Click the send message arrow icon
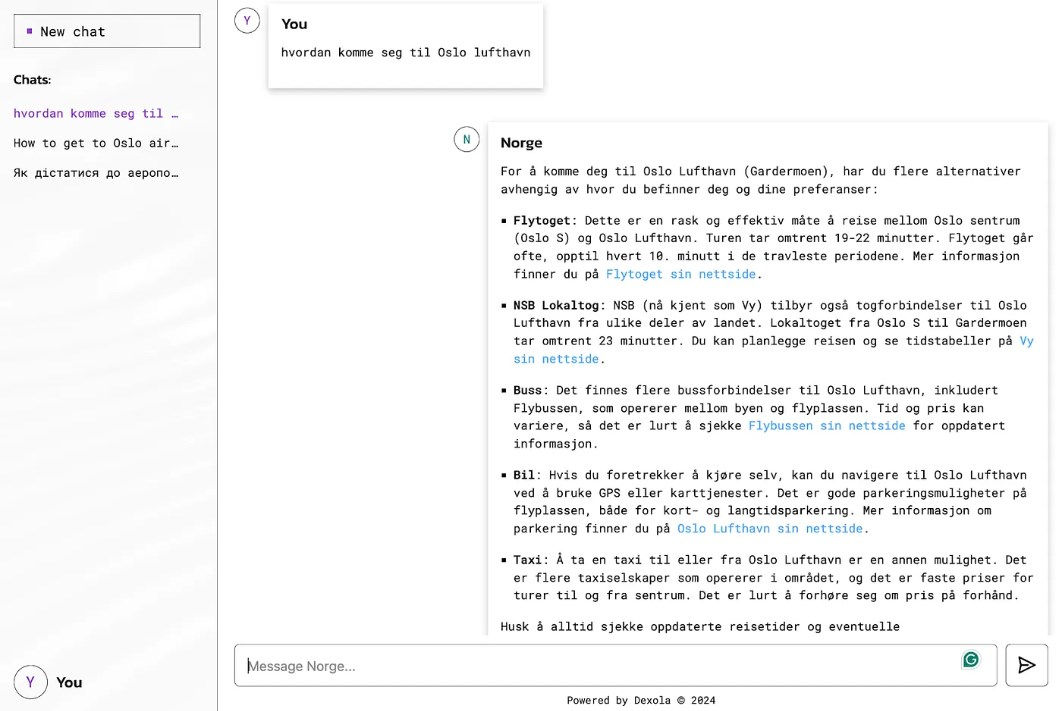Viewport: 1059px width, 711px height. click(1026, 665)
